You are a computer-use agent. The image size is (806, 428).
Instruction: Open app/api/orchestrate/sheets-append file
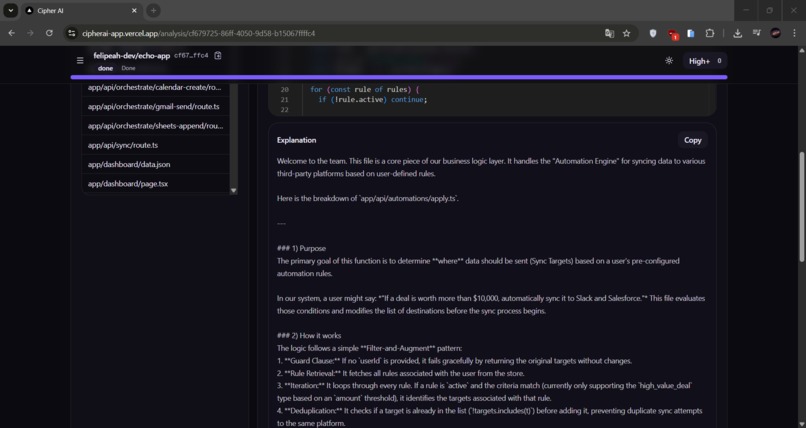tap(155, 126)
